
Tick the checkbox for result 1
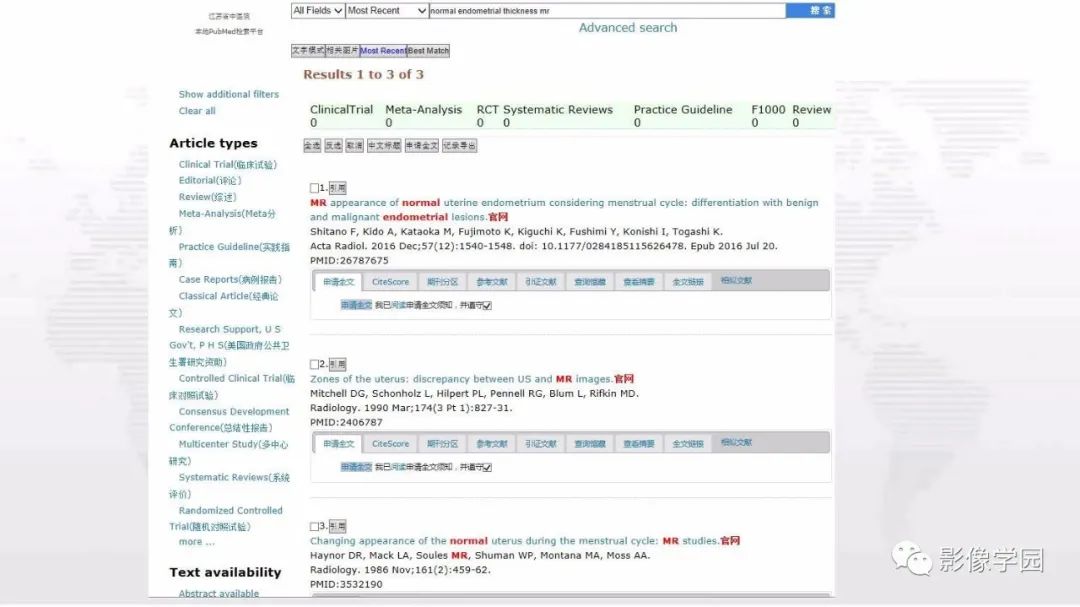(x=314, y=188)
